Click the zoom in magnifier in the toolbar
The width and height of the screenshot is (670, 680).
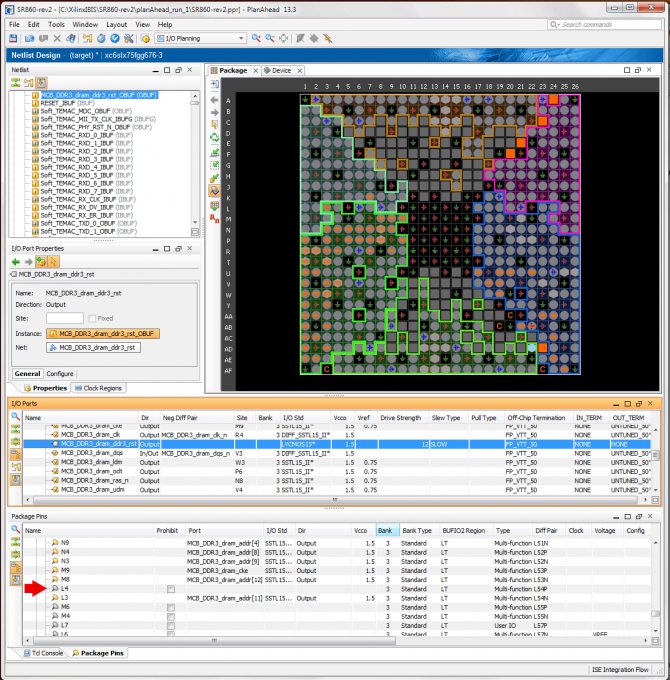[x=256, y=39]
